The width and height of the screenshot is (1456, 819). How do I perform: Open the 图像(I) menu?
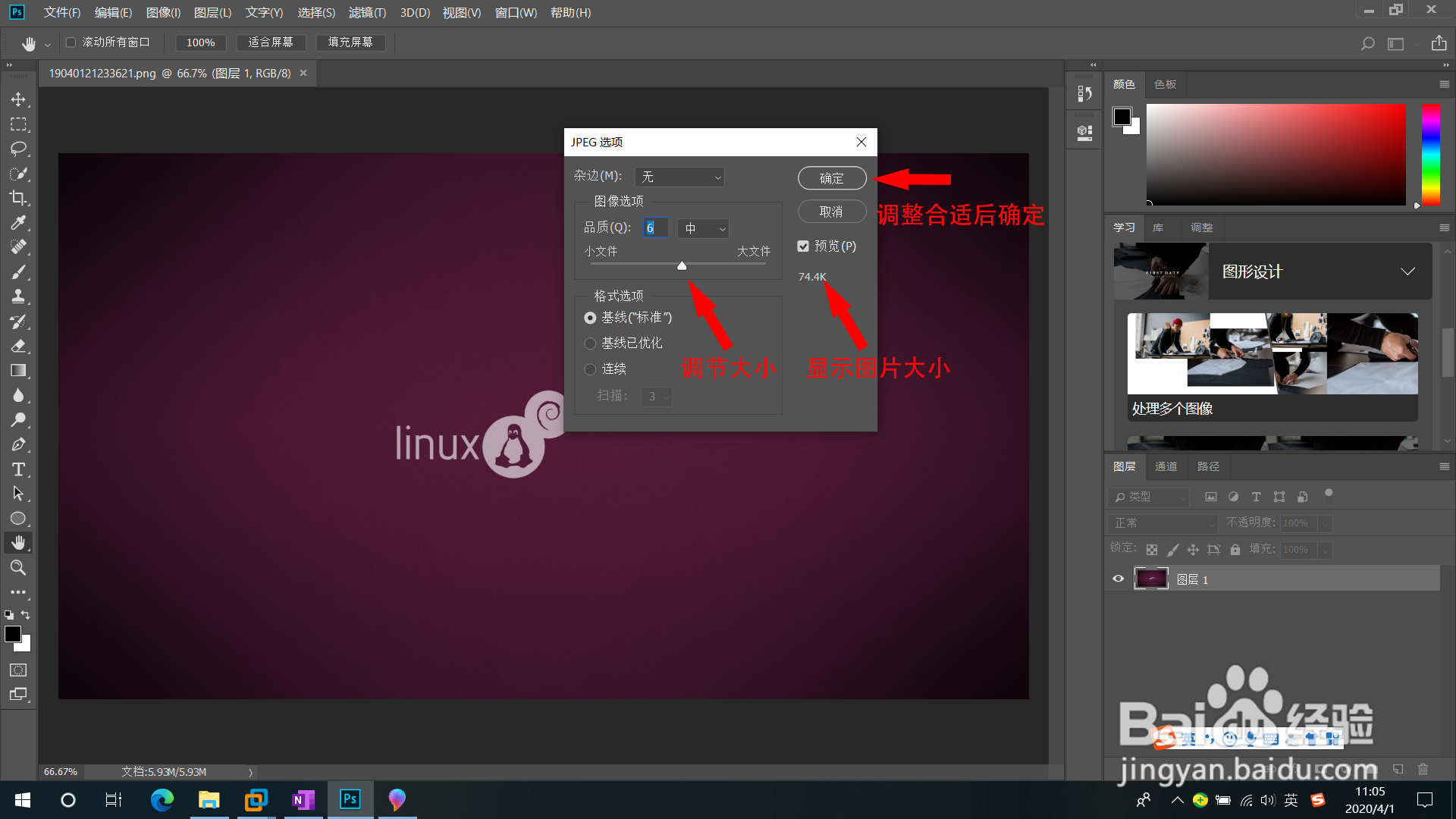point(163,13)
